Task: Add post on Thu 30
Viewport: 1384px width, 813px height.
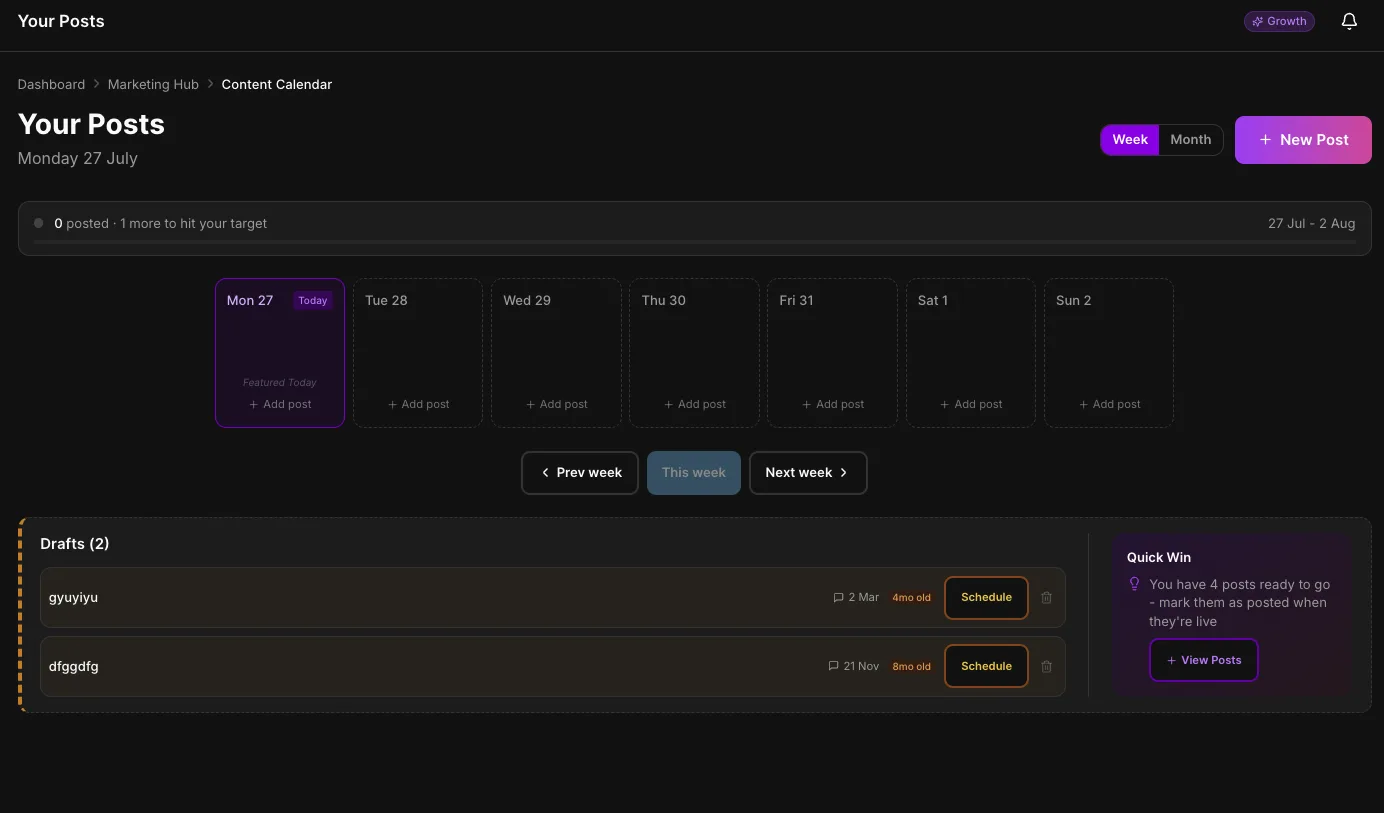Action: click(x=695, y=404)
